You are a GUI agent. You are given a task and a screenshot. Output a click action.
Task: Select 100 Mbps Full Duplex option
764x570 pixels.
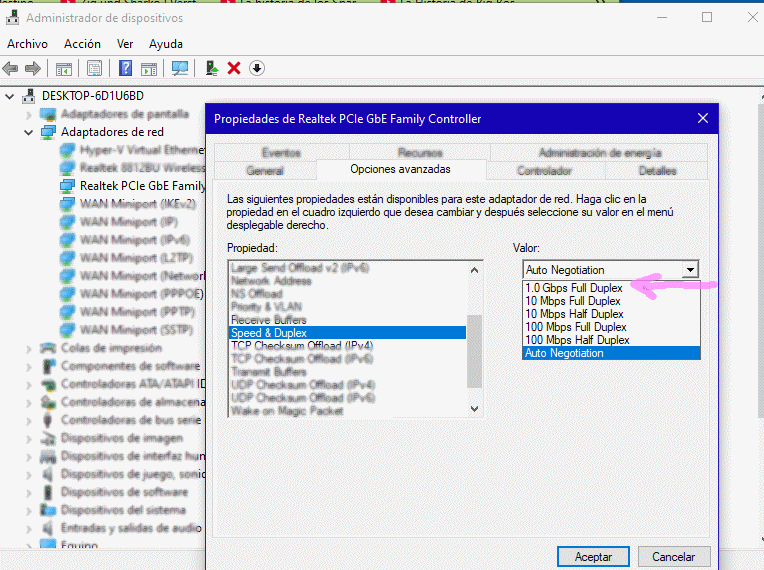[x=611, y=327]
